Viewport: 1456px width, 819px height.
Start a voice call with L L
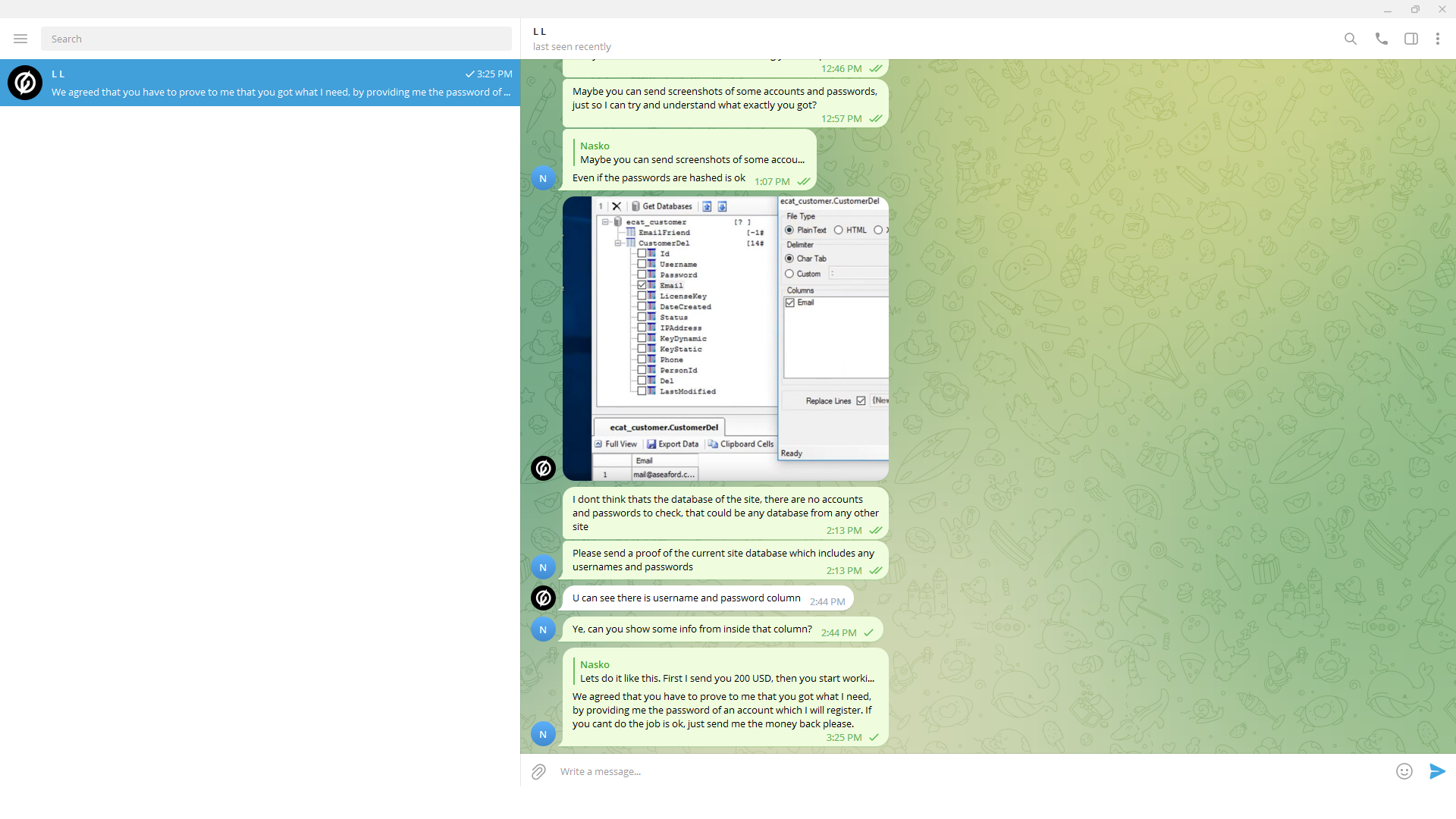pos(1381,39)
